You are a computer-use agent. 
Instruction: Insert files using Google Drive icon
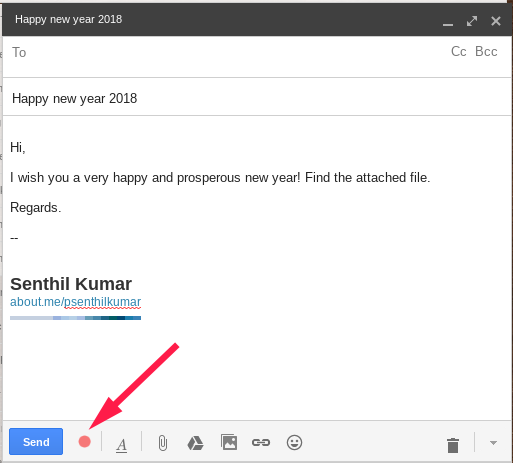click(x=195, y=443)
